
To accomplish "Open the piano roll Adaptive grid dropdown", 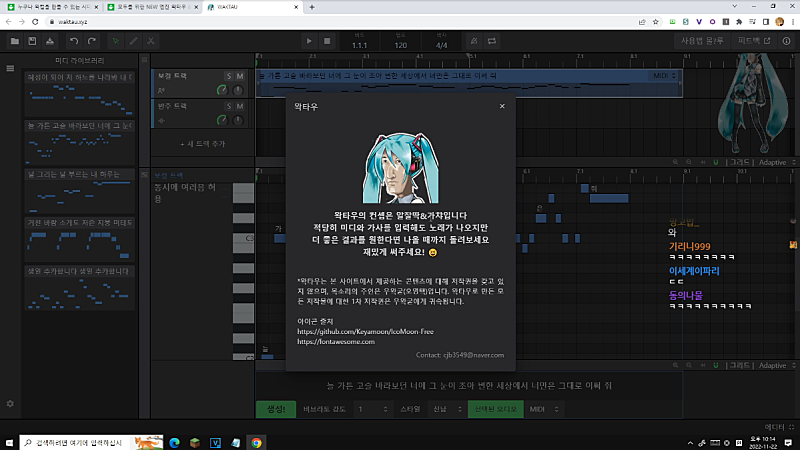I will pyautogui.click(x=776, y=365).
